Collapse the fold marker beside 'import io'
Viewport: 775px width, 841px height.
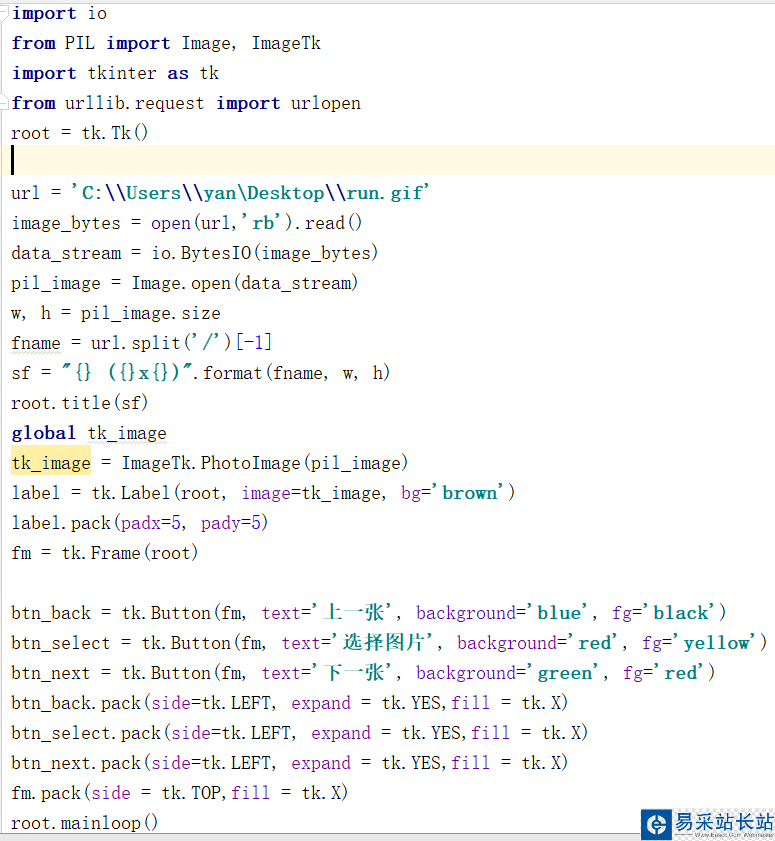[4, 13]
